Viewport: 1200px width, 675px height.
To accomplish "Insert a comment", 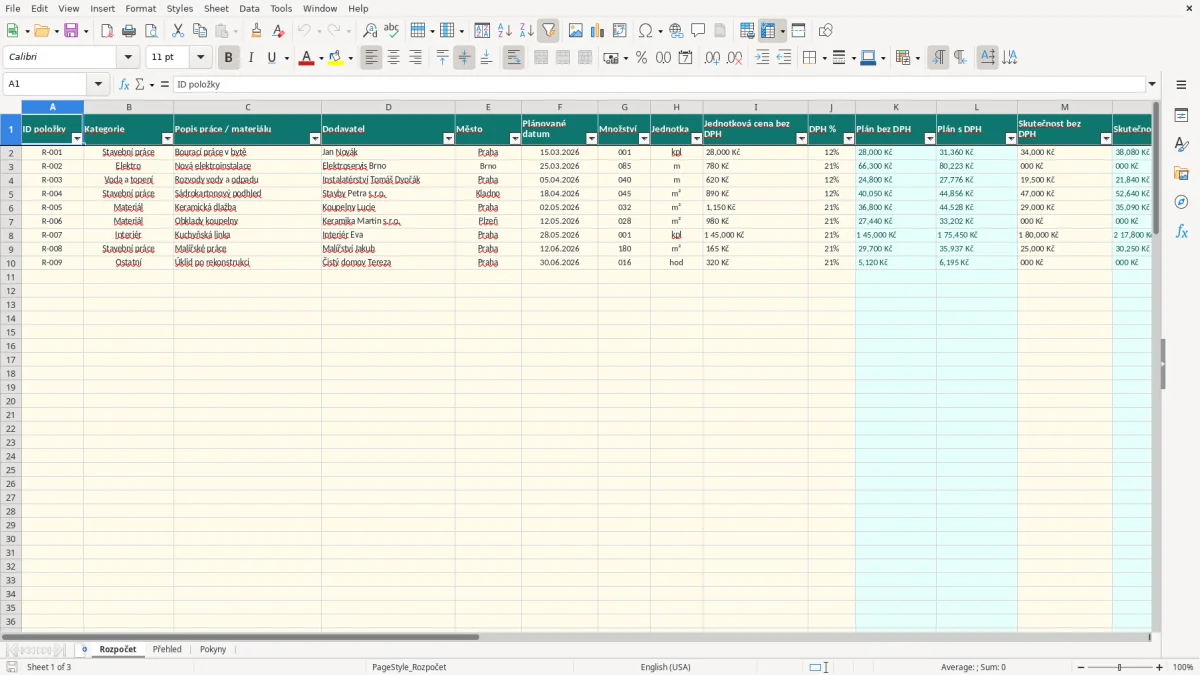I will 698,31.
